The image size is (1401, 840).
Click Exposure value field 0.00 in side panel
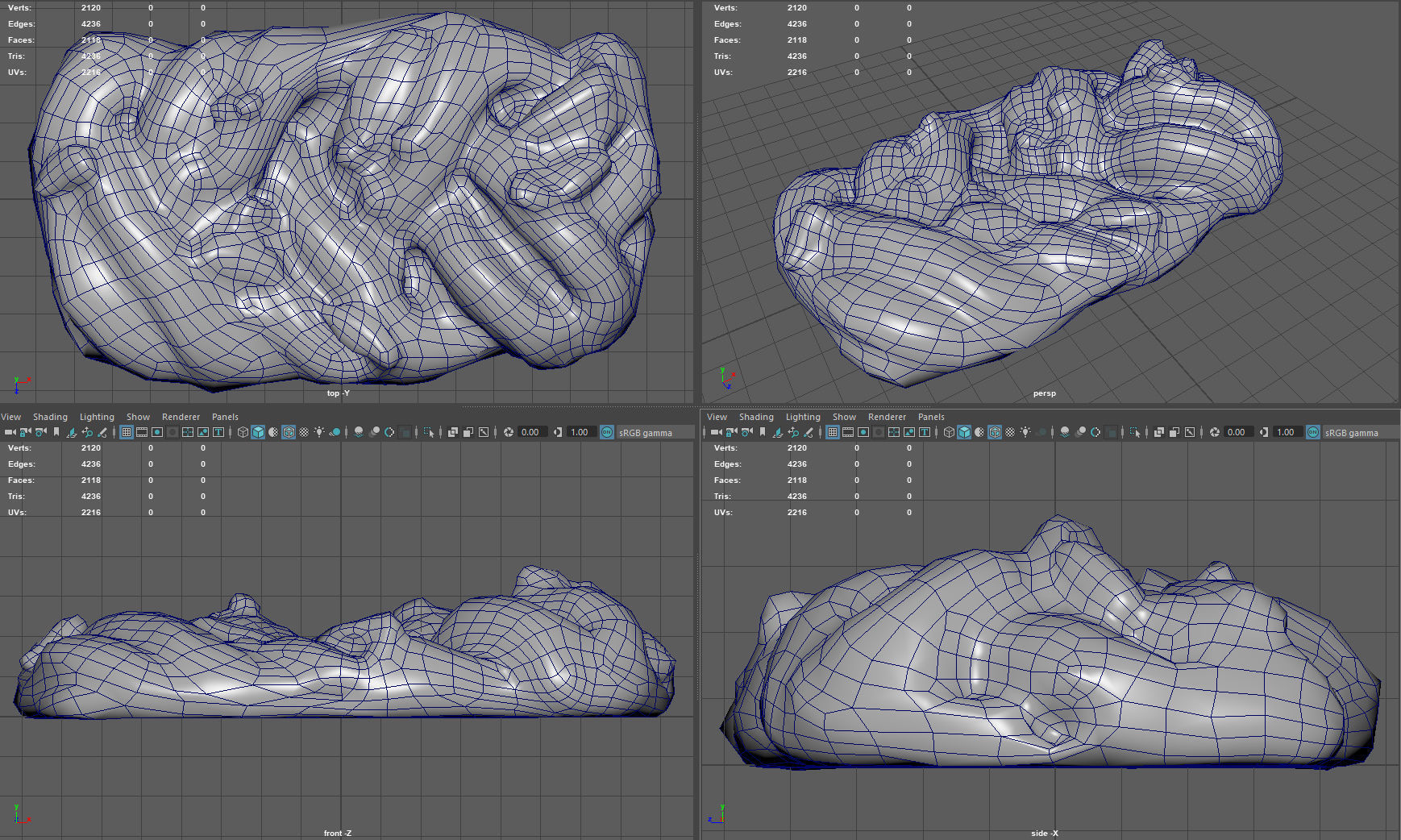(x=1239, y=432)
